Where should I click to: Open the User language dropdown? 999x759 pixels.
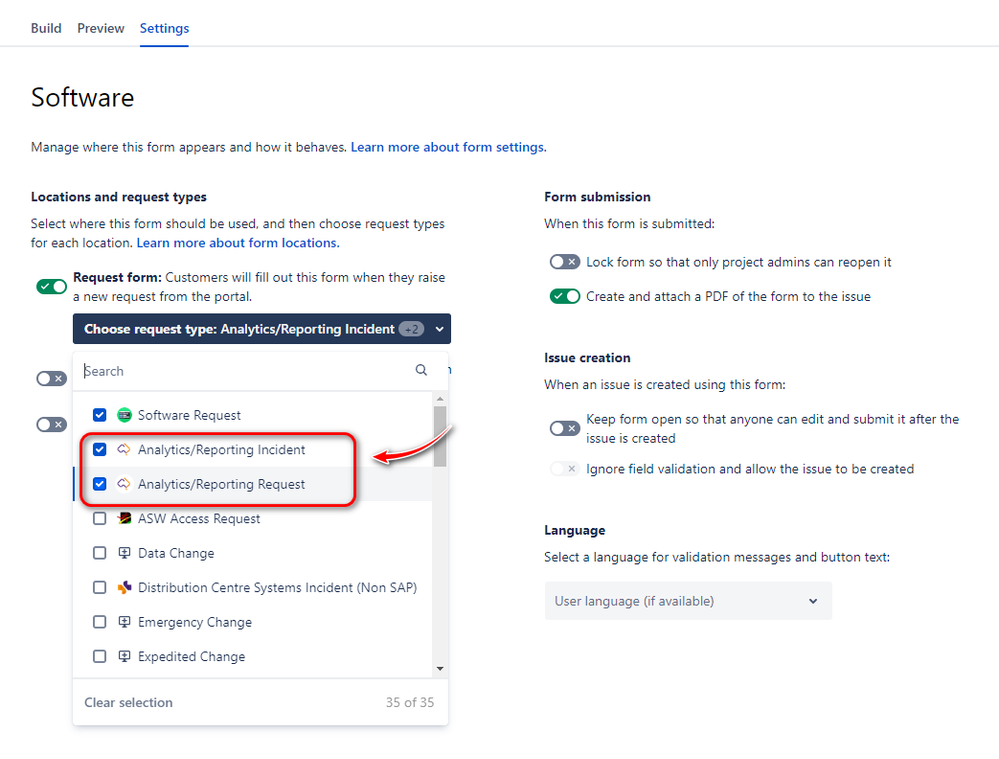tap(688, 600)
